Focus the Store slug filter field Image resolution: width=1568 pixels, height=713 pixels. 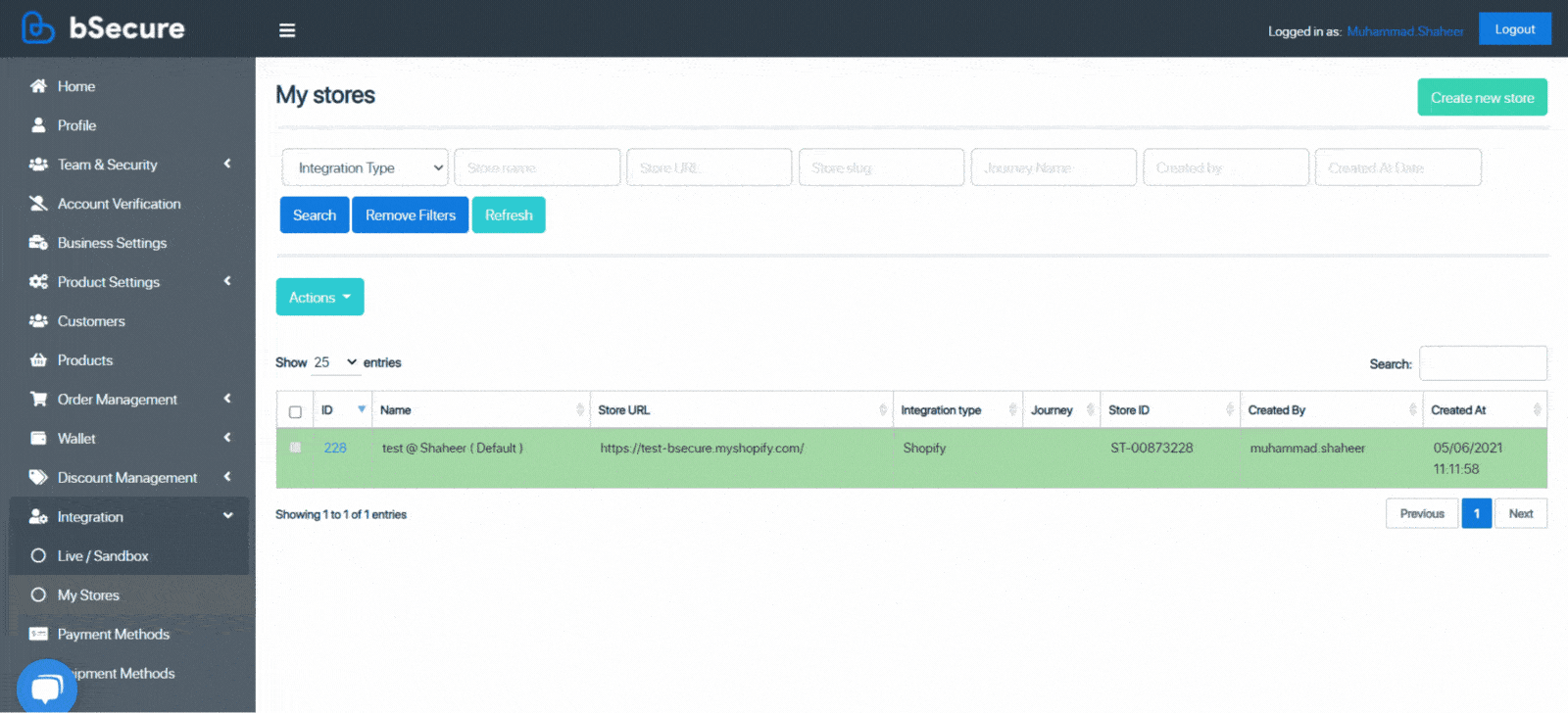(882, 167)
